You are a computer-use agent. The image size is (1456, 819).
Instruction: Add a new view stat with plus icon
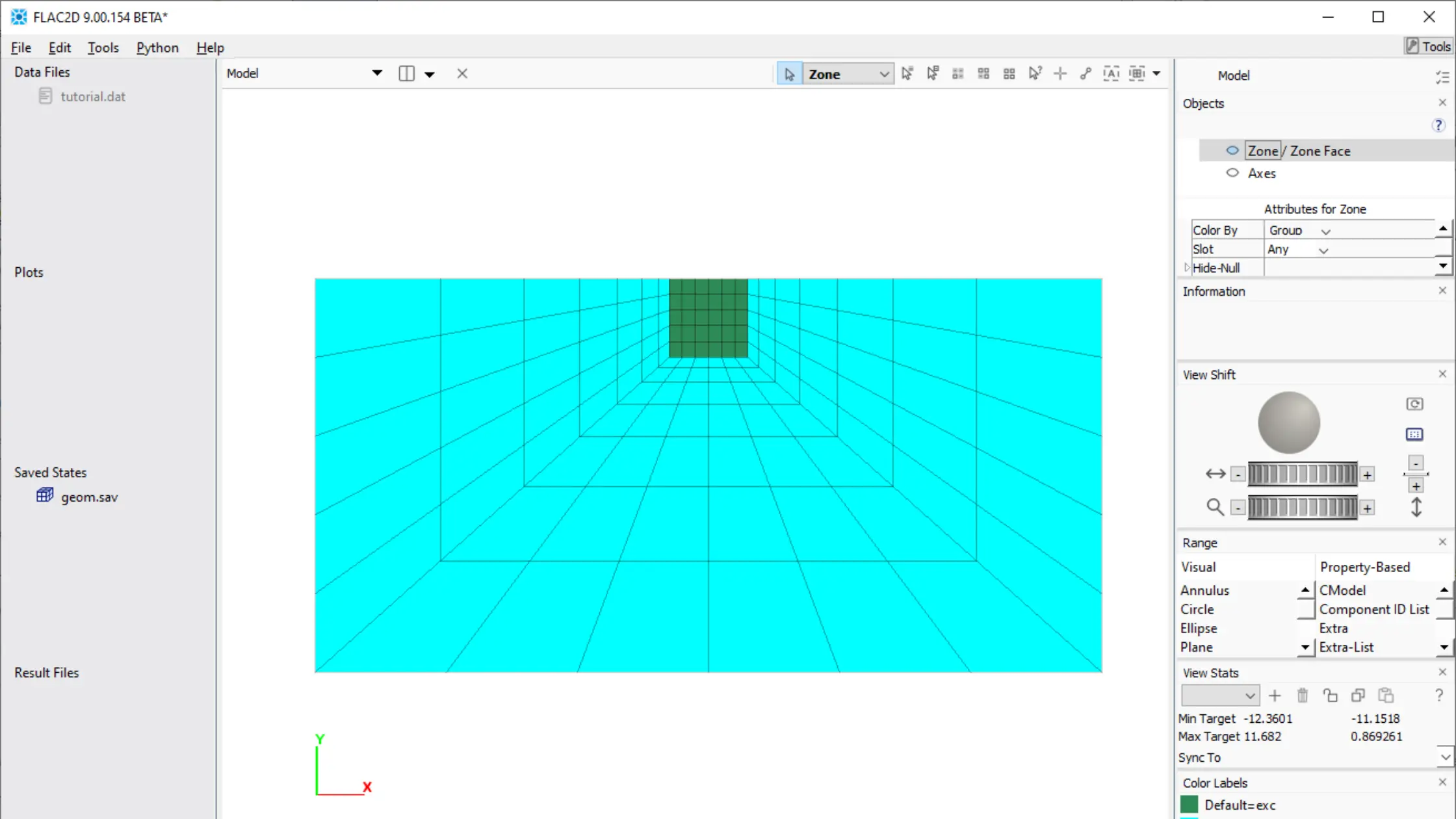[x=1275, y=695]
